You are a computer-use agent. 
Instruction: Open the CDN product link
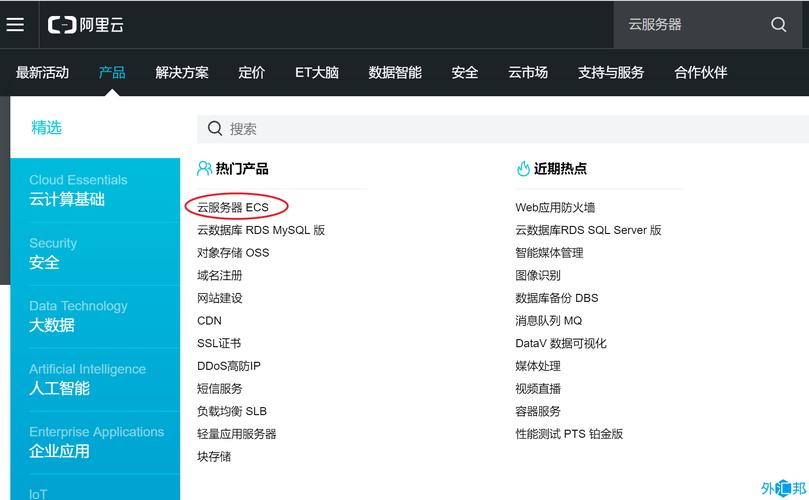[x=209, y=321]
